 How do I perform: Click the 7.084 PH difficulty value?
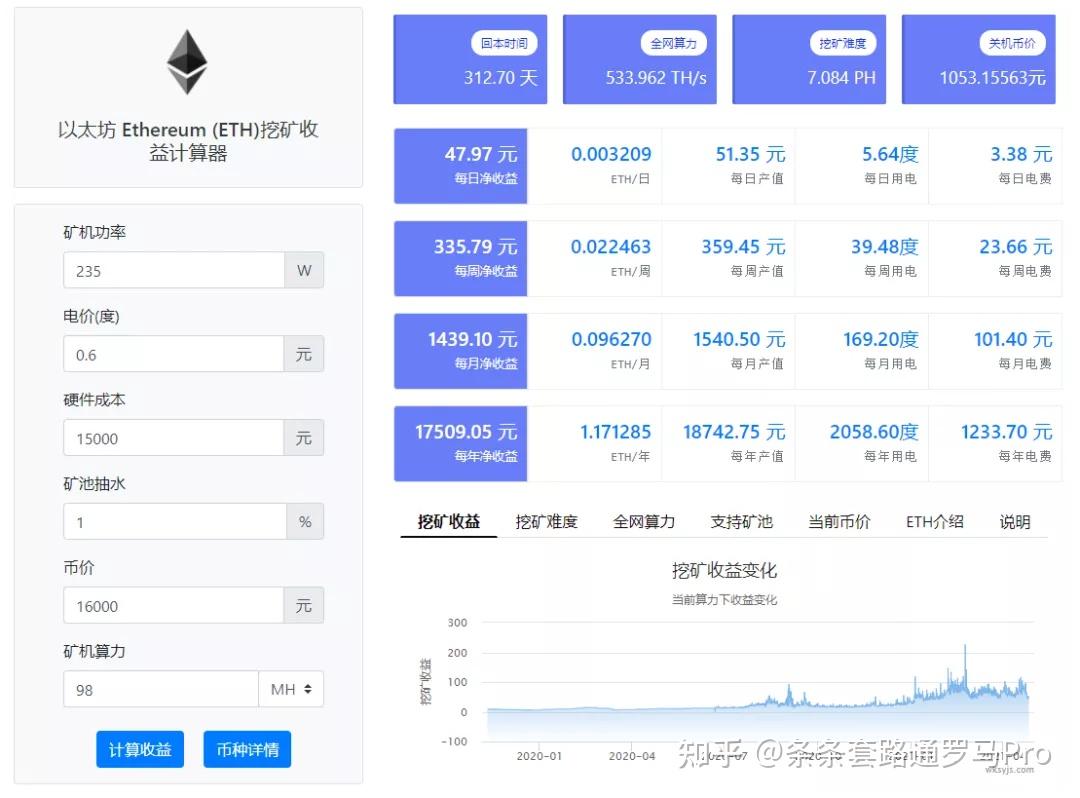point(842,78)
